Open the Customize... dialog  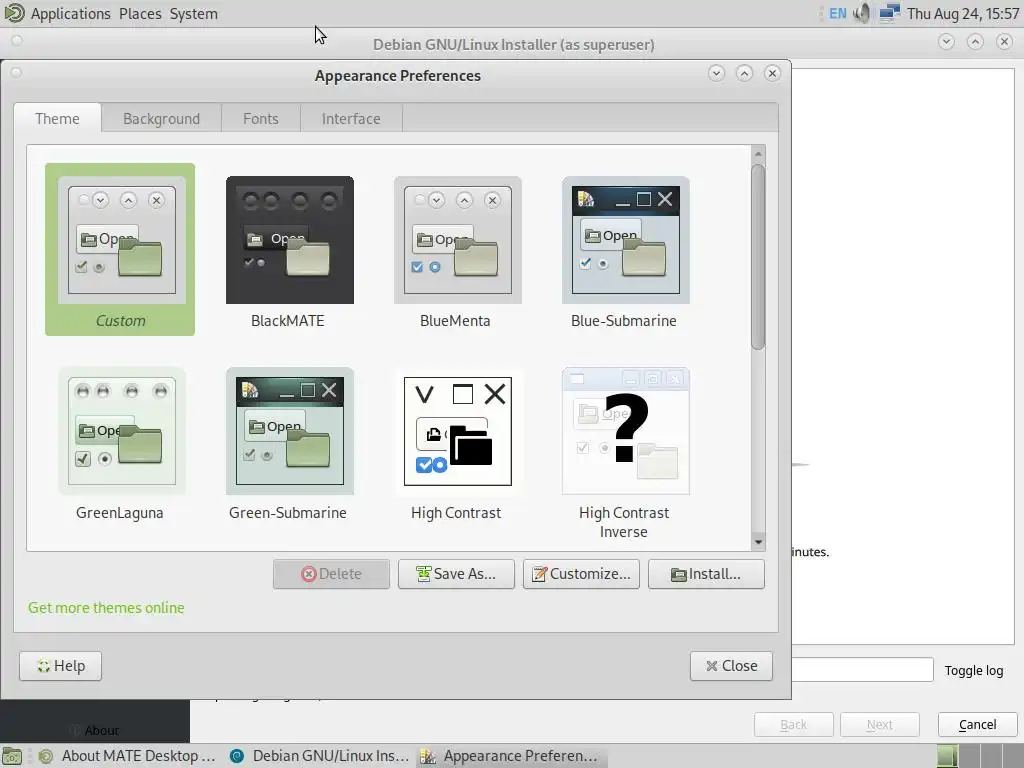(581, 573)
